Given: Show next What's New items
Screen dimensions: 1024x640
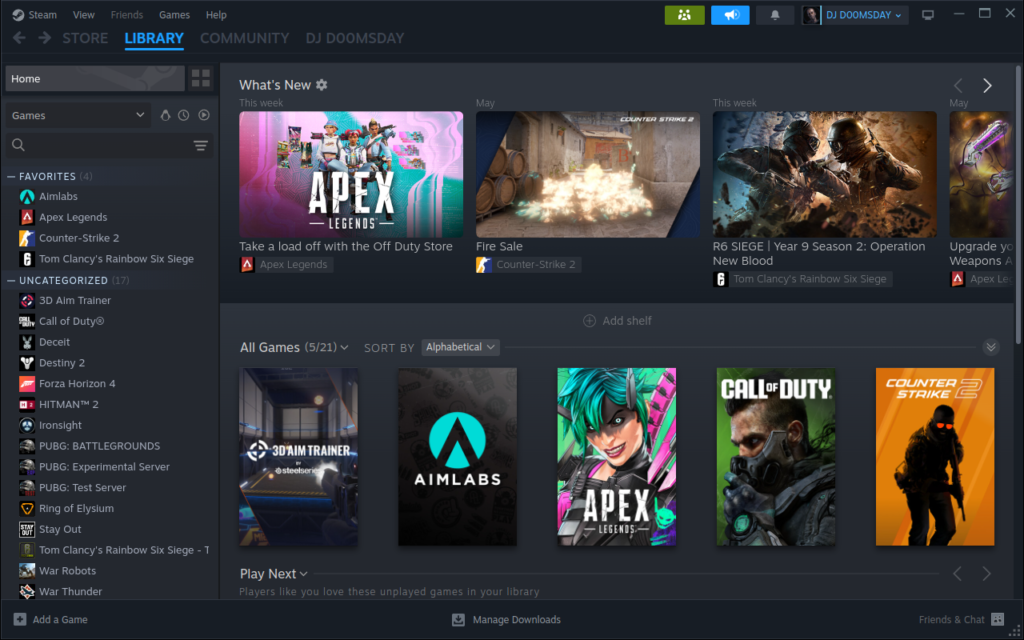Looking at the screenshot, I should [987, 86].
